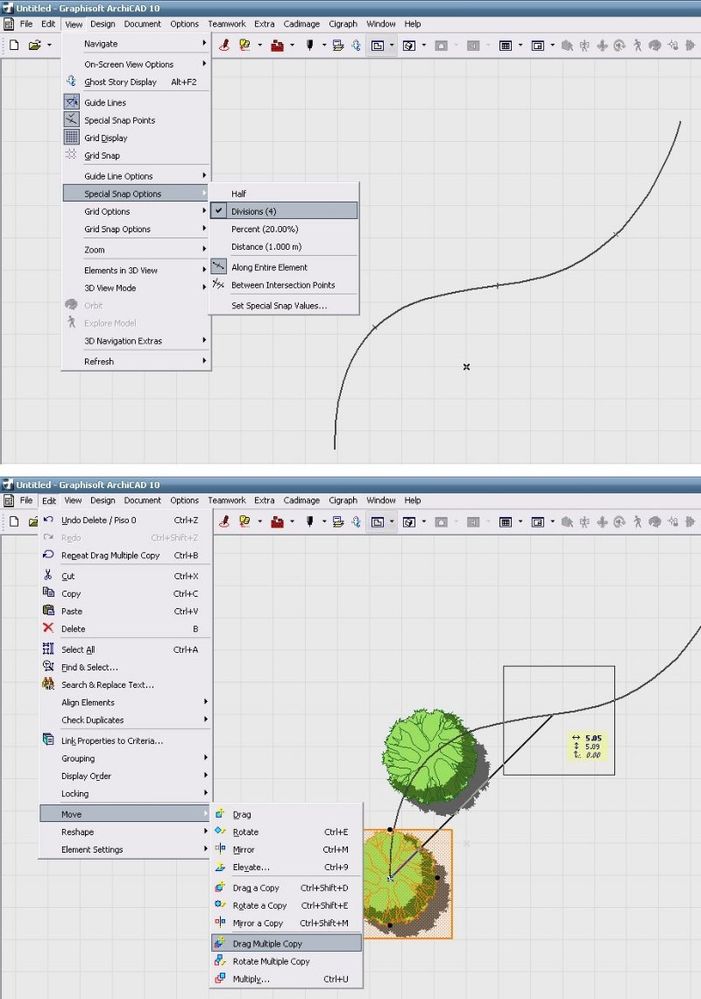Select Percent (20.00%) snap option
This screenshot has width=701, height=999.
click(284, 229)
